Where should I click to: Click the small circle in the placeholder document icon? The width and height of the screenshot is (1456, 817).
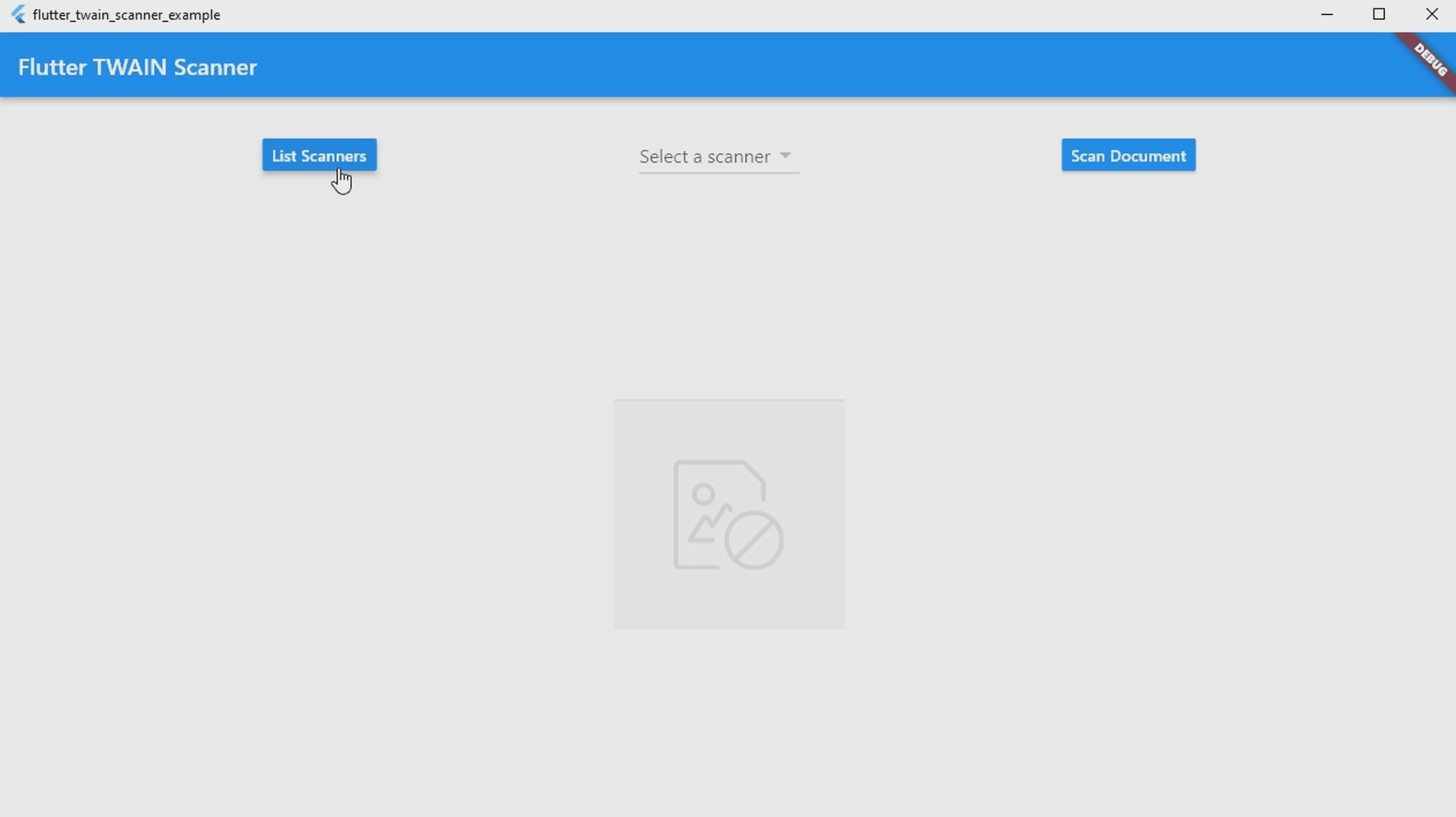click(704, 495)
